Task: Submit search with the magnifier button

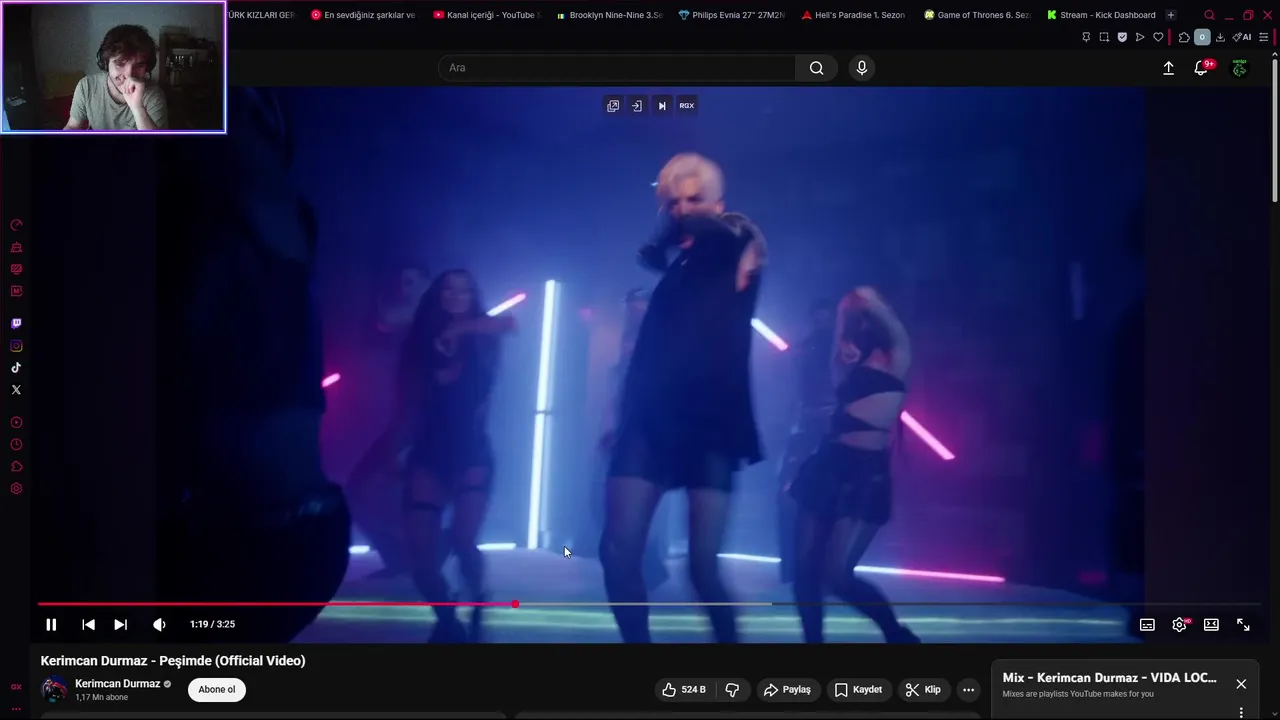Action: [x=817, y=68]
